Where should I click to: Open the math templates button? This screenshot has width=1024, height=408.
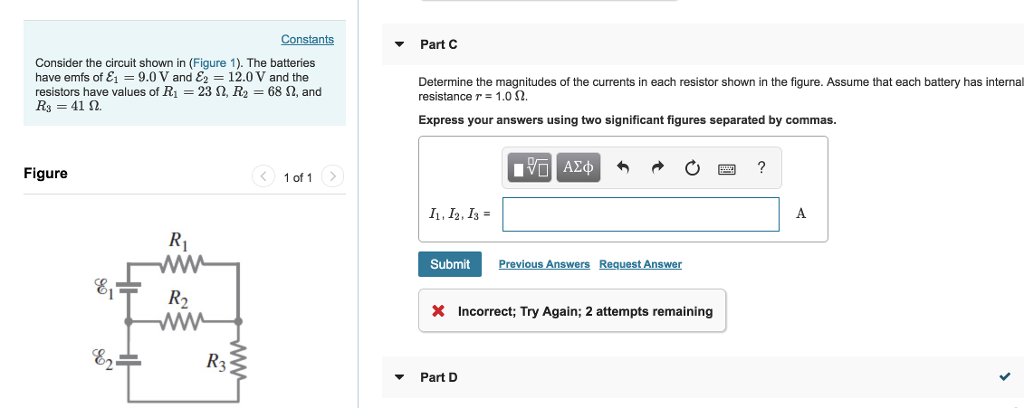coord(530,168)
